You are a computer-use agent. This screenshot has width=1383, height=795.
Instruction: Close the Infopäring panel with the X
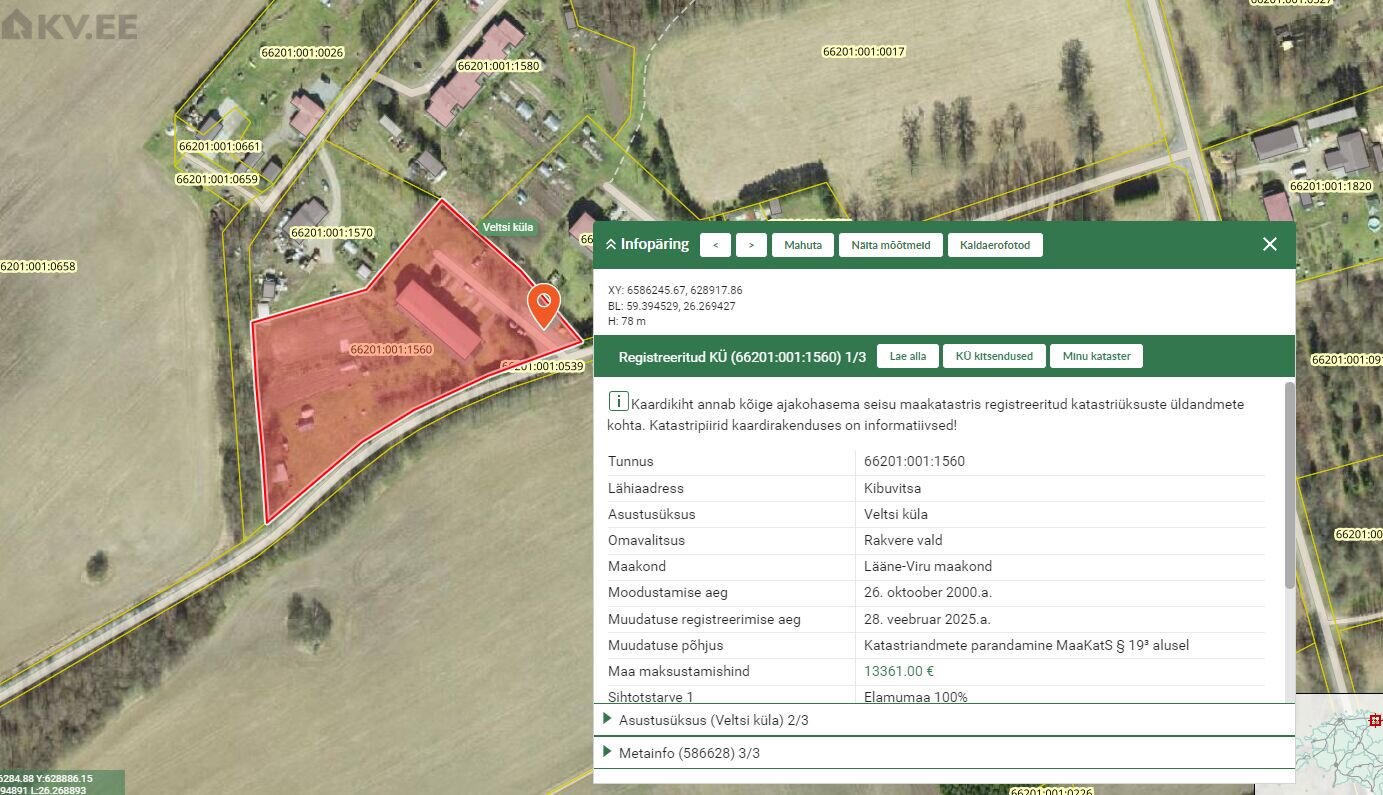click(x=1269, y=244)
